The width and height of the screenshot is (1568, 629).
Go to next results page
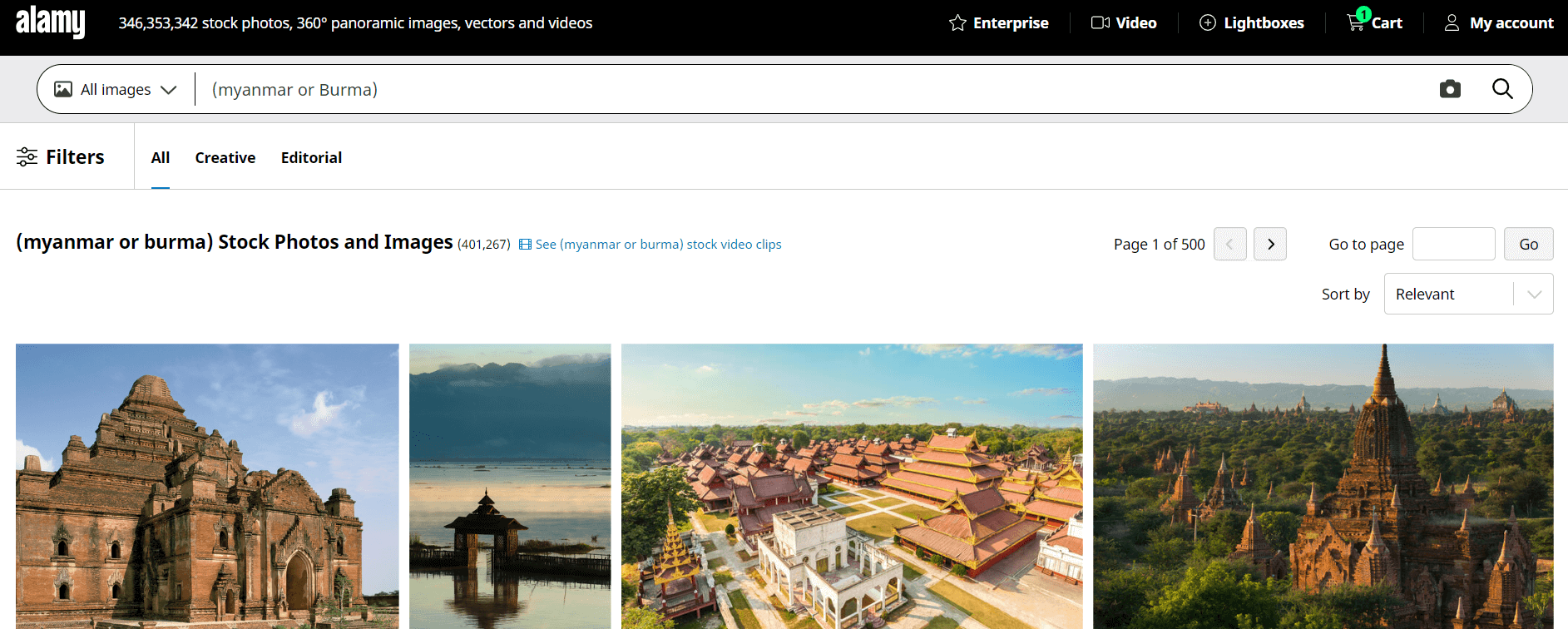[x=1270, y=244]
